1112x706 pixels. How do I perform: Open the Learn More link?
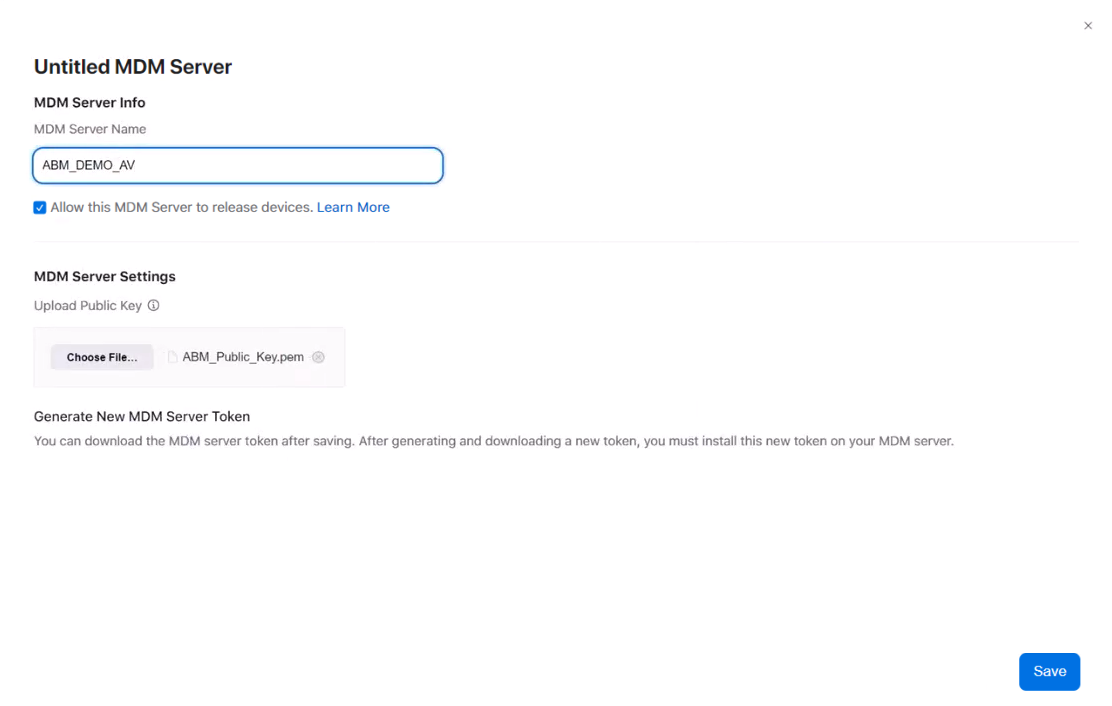[353, 207]
